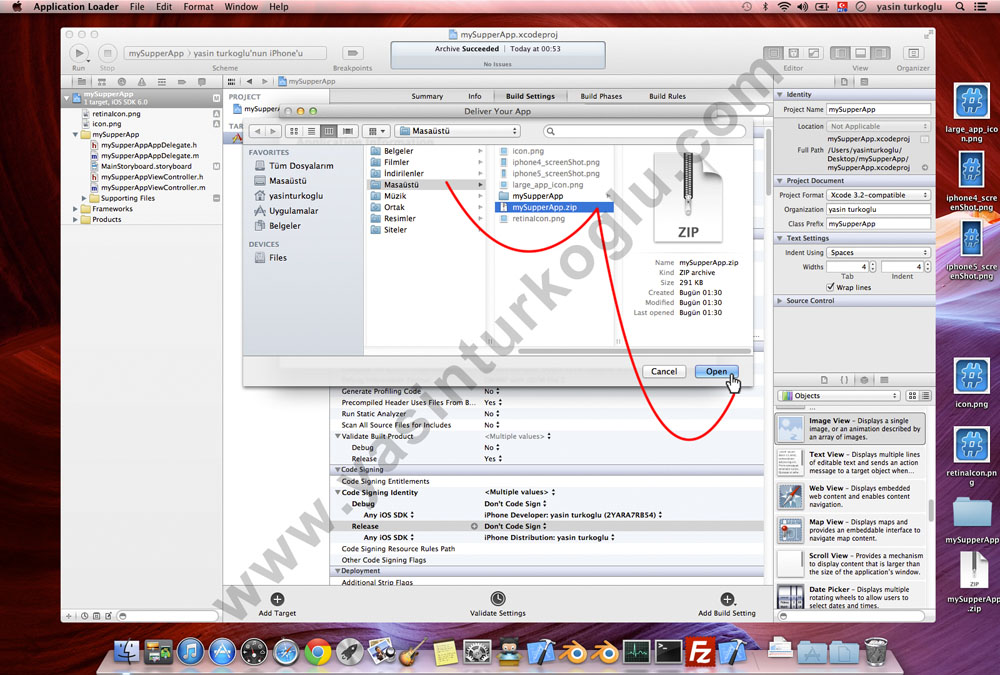This screenshot has height=675, width=1000.
Task: Click the Organization input field
Action: click(x=878, y=209)
